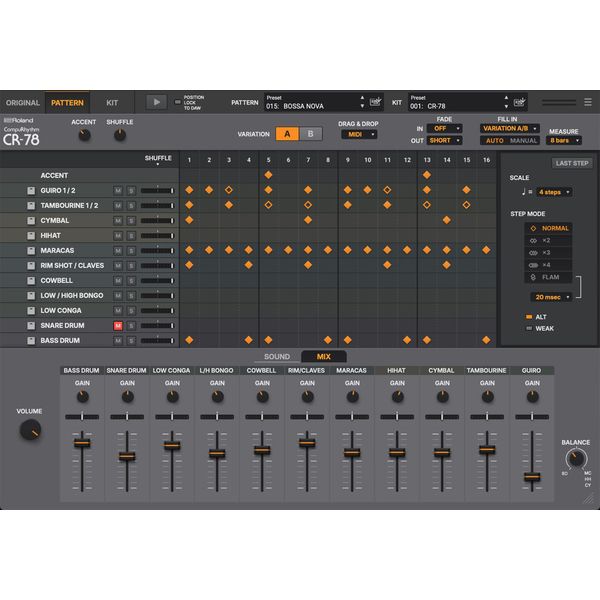Mute the Guiro 1/2 track
The width and height of the screenshot is (600, 600).
pos(118,191)
